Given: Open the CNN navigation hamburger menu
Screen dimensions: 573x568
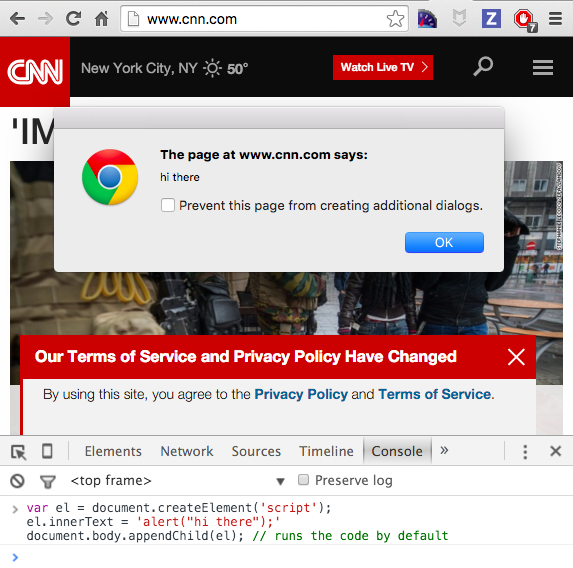Looking at the screenshot, I should click(543, 68).
